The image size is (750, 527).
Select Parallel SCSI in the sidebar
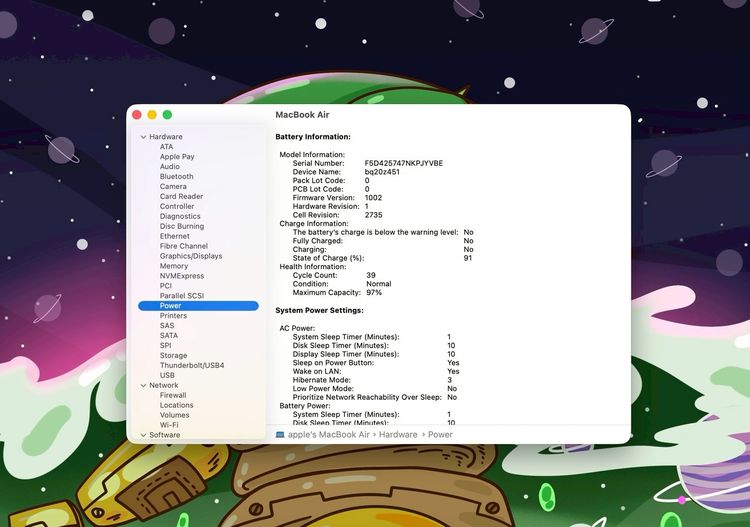(x=182, y=296)
